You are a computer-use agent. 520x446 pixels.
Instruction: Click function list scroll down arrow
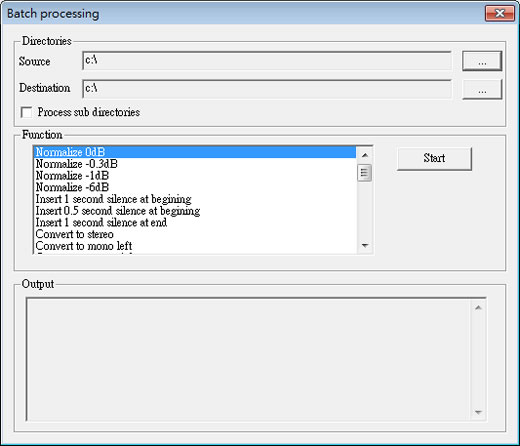coord(365,245)
